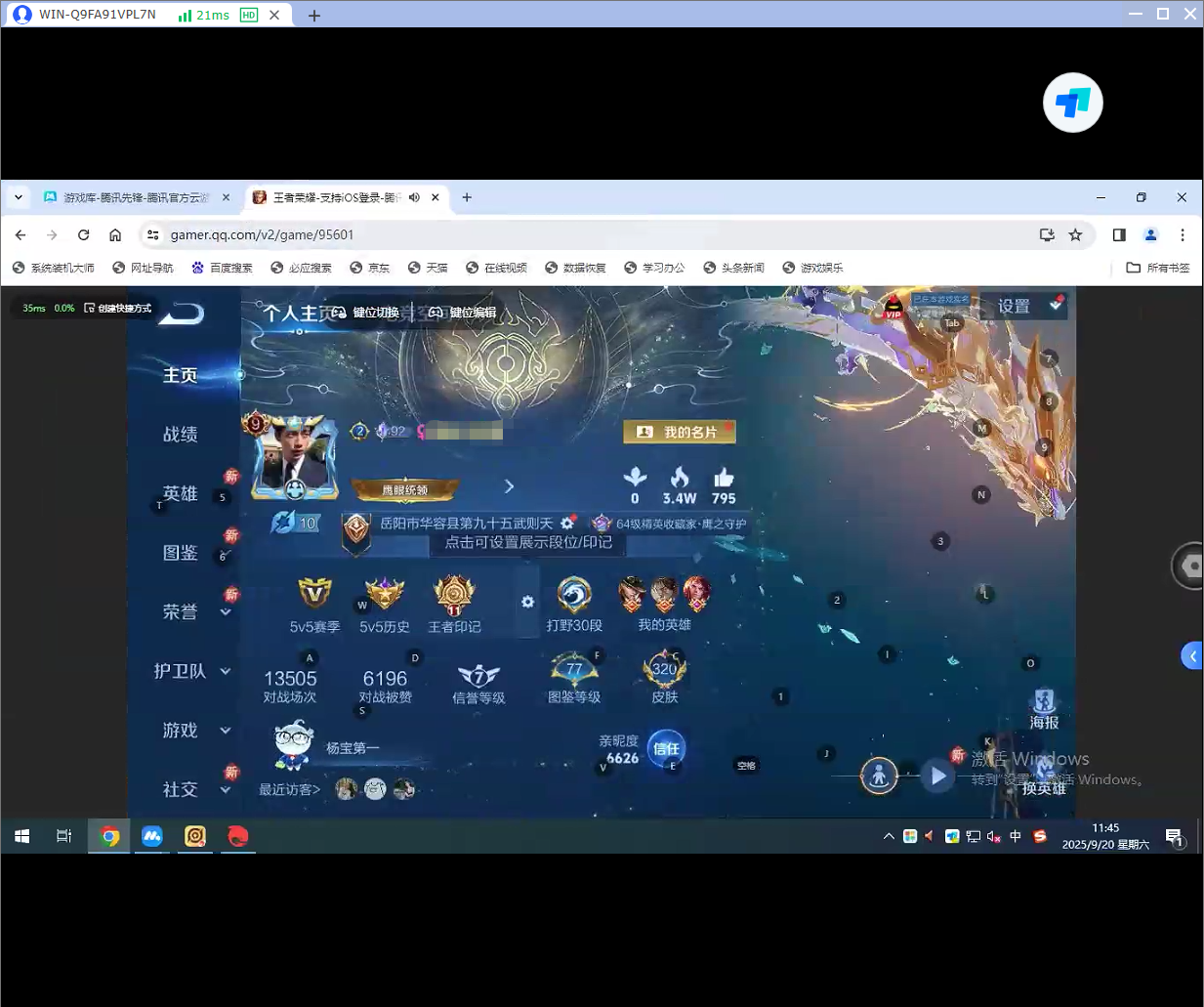Select the 战绩 sidebar tab
The width and height of the screenshot is (1204, 1007).
181,435
